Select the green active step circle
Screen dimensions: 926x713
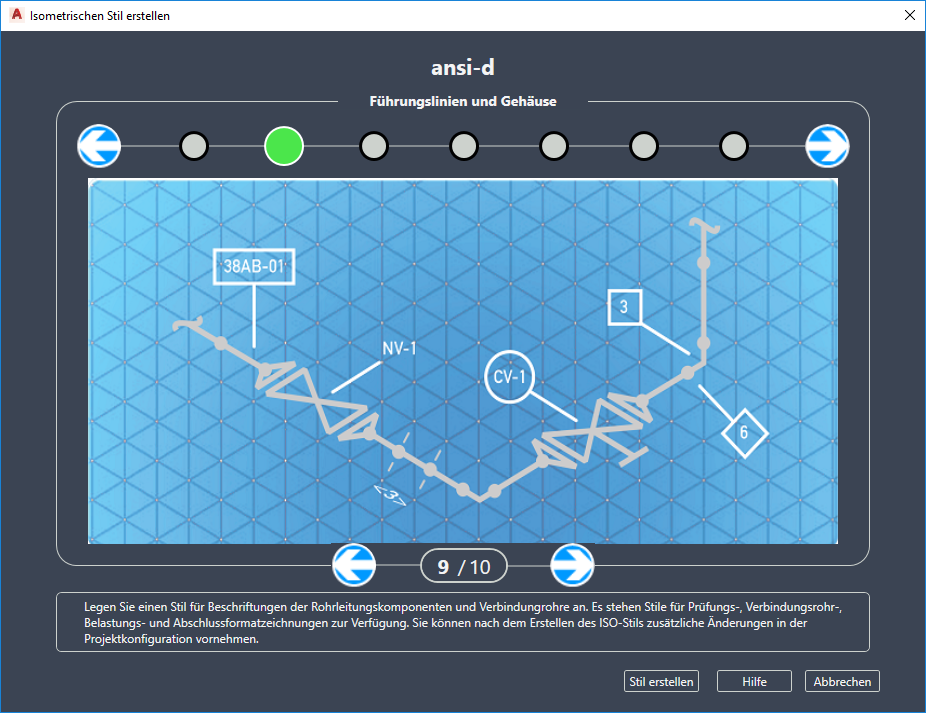284,146
